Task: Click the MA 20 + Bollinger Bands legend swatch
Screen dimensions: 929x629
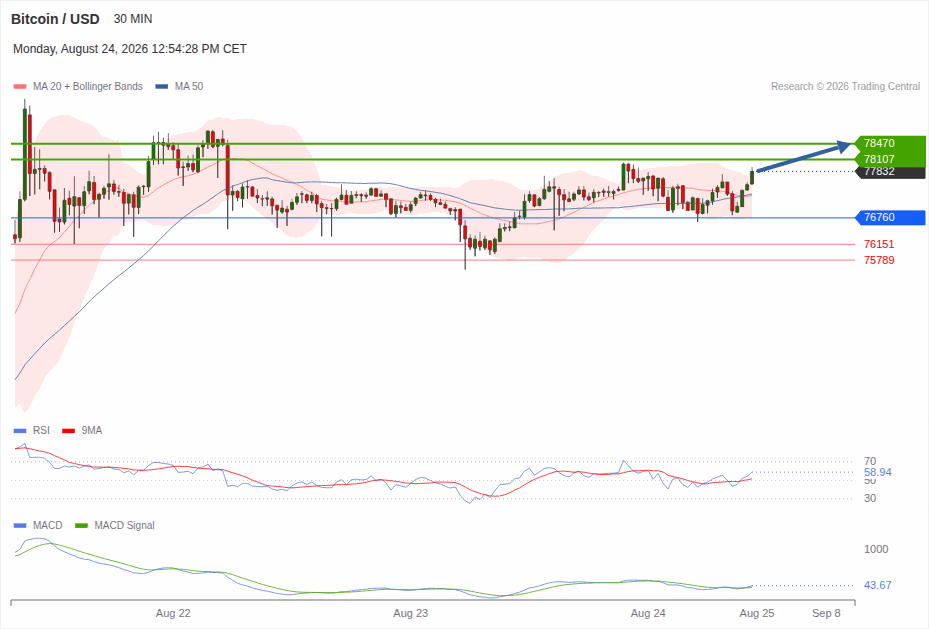Action: coord(20,86)
